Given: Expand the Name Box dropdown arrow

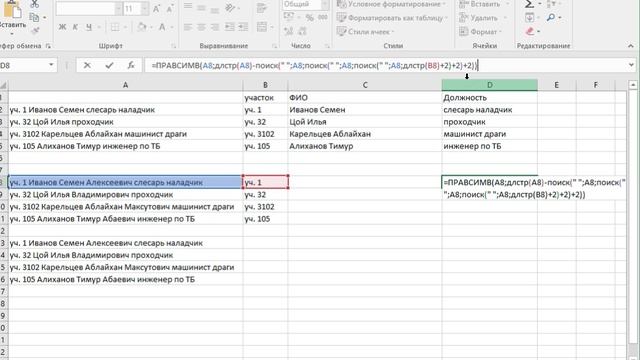Looking at the screenshot, I should click(51, 65).
